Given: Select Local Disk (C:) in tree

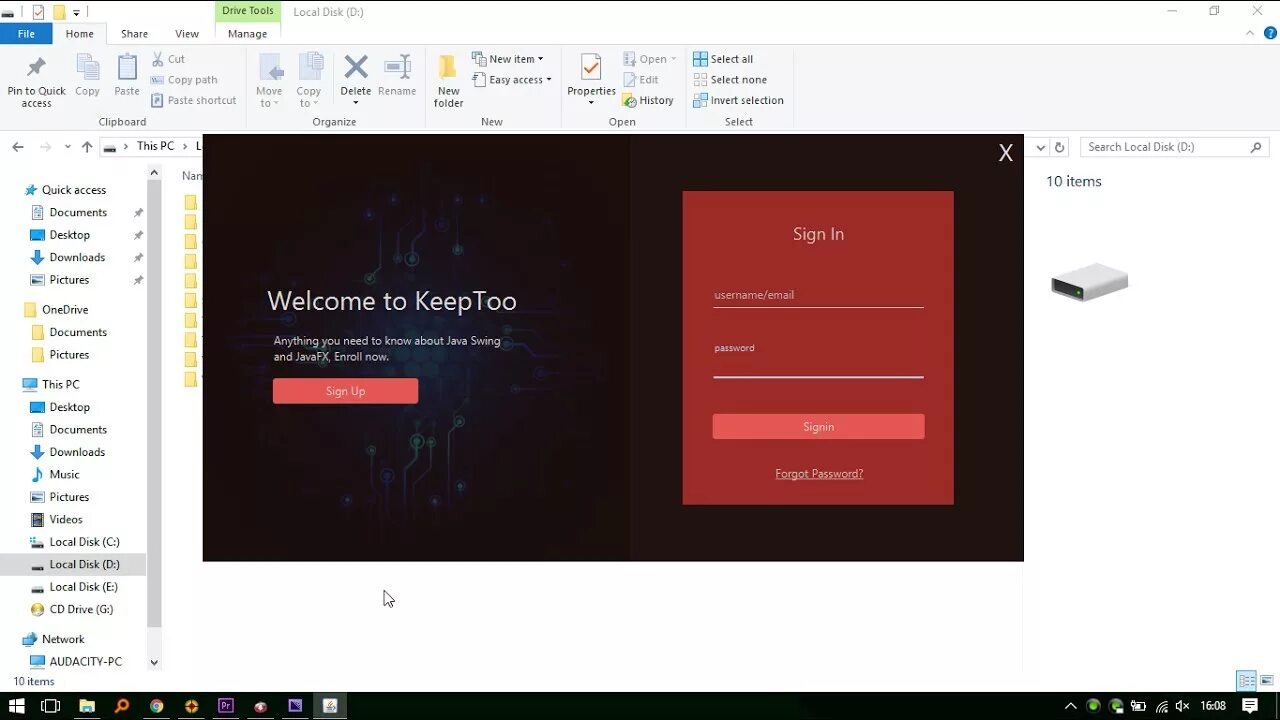Looking at the screenshot, I should coord(84,542).
